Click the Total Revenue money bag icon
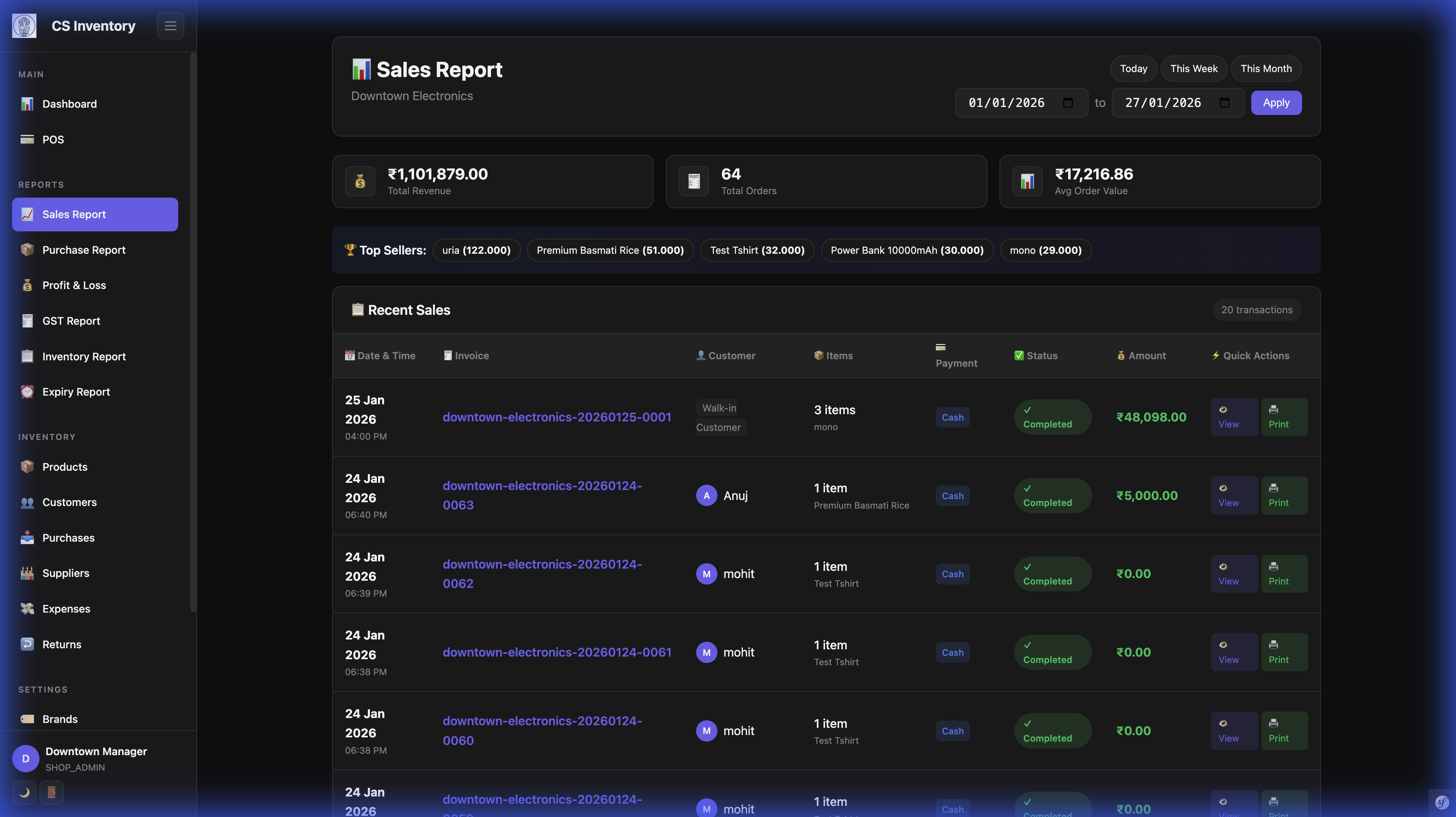The height and width of the screenshot is (817, 1456). pyautogui.click(x=360, y=182)
